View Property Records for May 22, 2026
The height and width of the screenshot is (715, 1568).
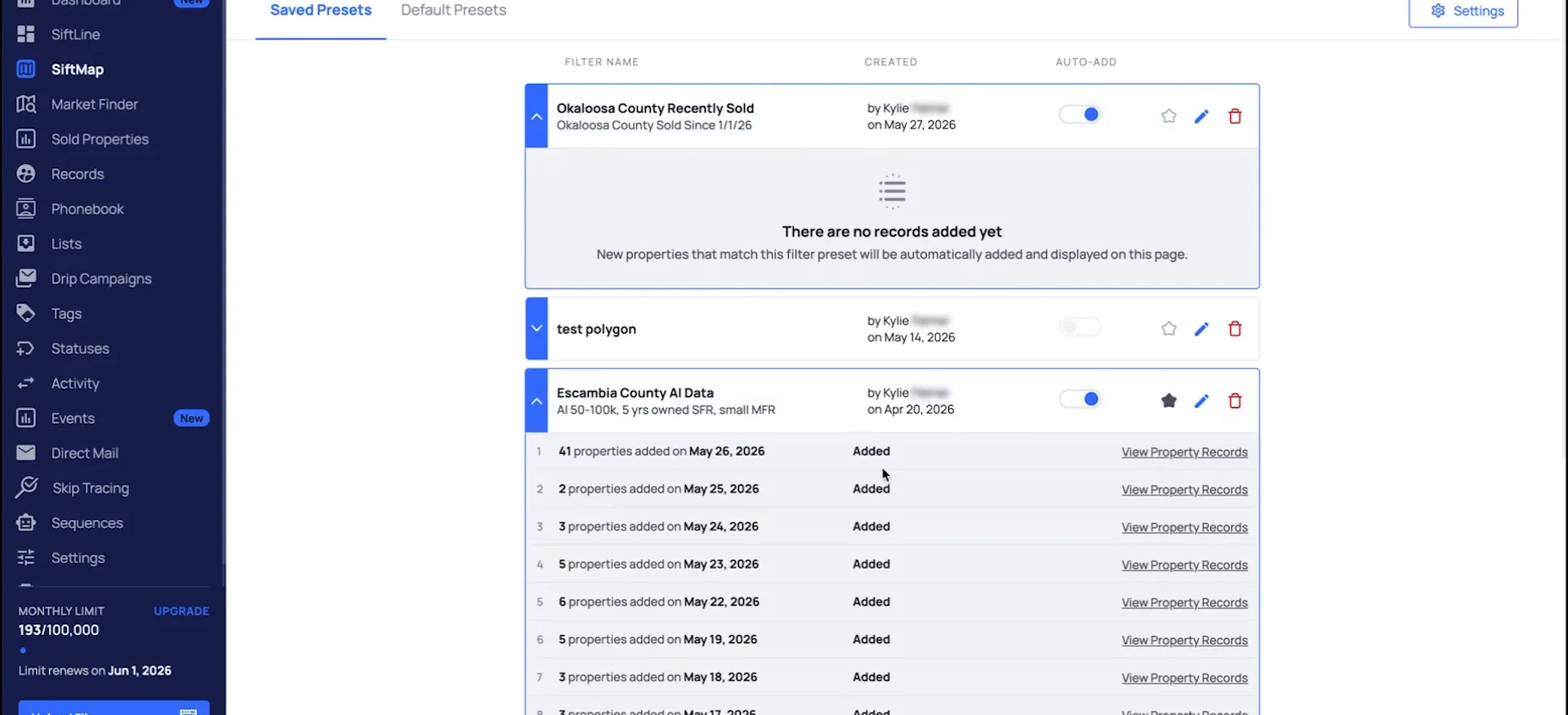click(1184, 602)
